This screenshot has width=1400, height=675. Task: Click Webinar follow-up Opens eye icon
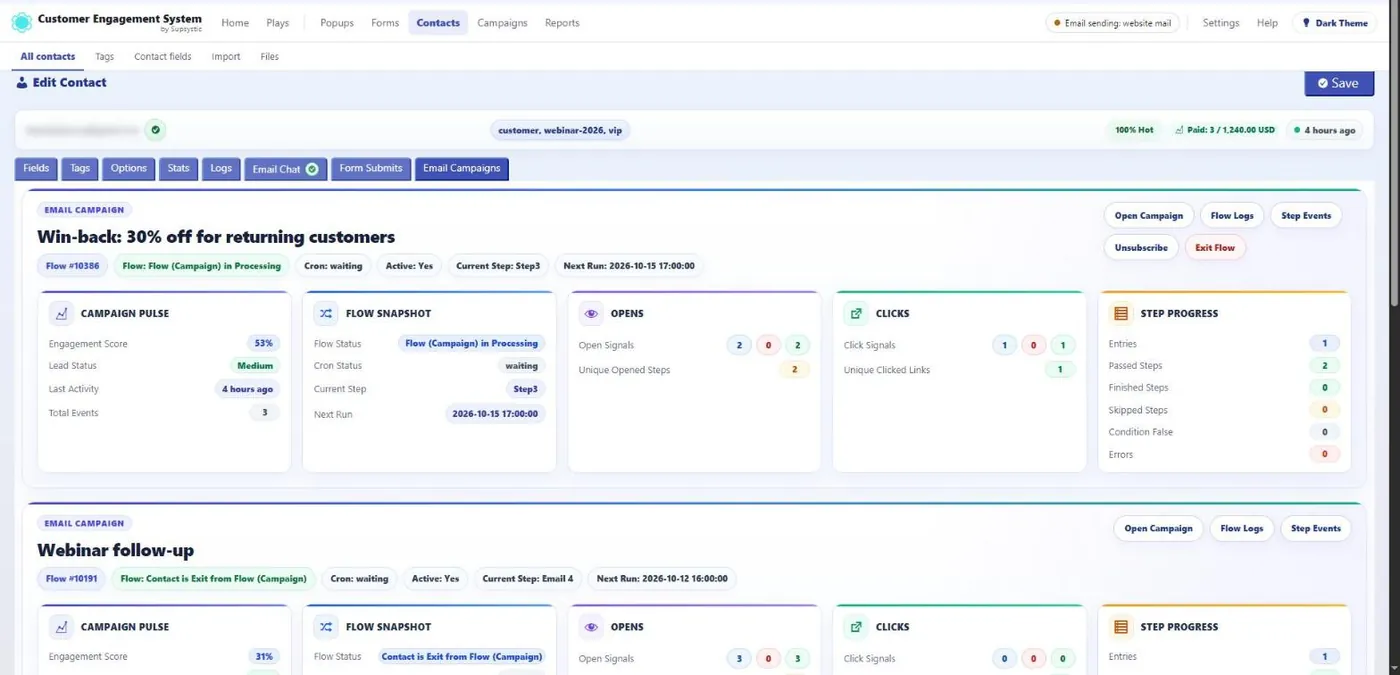tap(591, 627)
